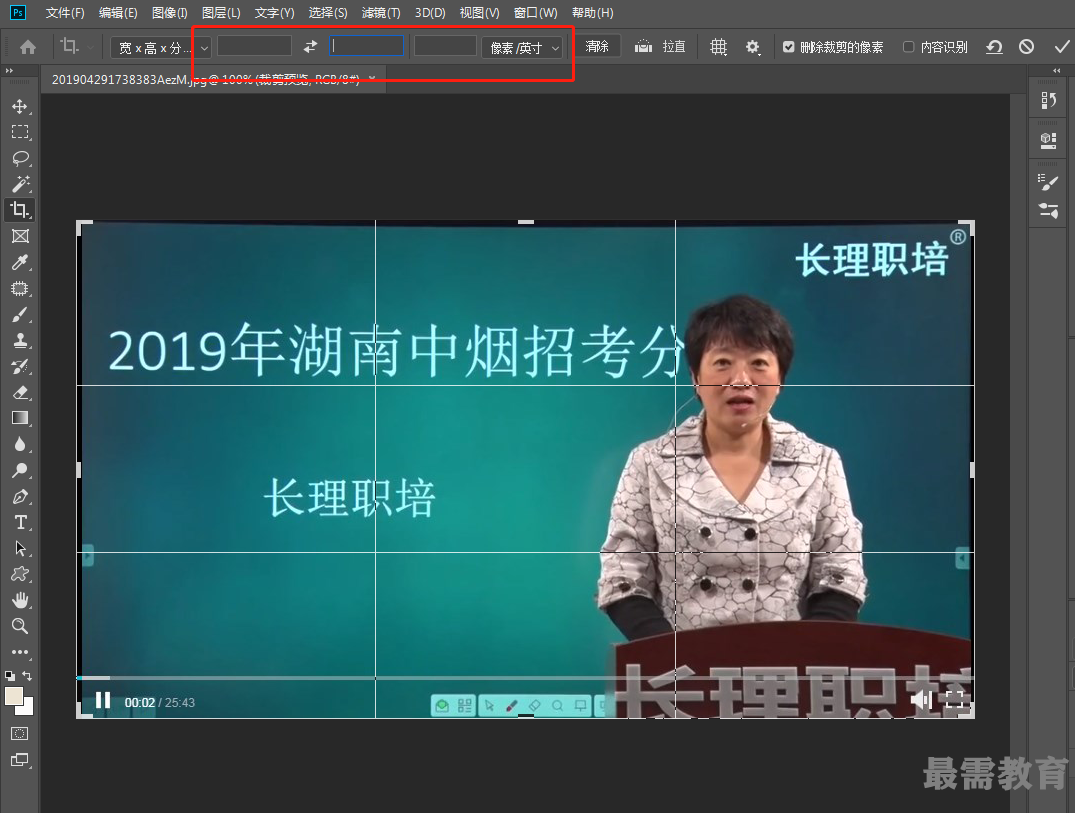Select the Brush tool

click(x=20, y=315)
